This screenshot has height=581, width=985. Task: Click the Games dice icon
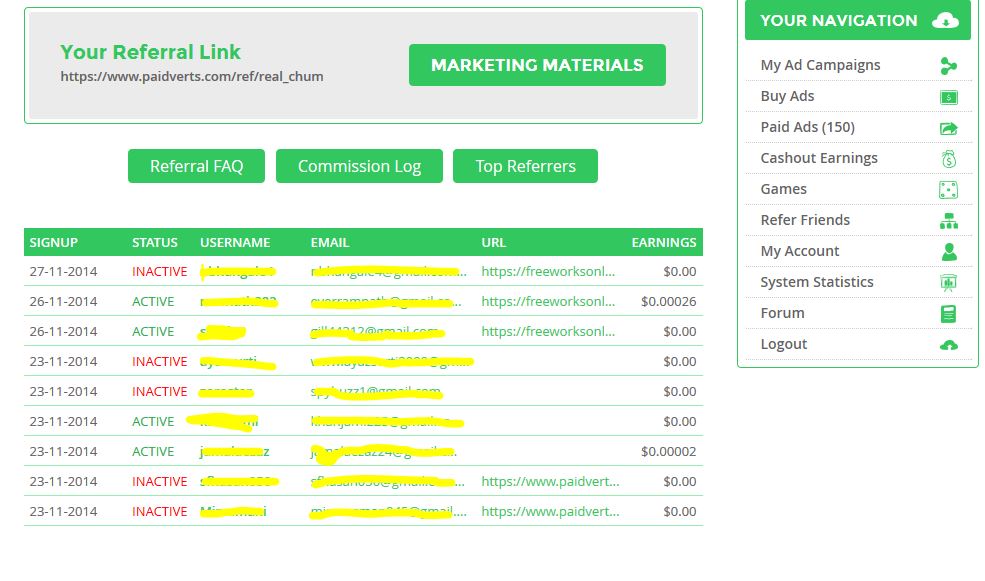(949, 190)
